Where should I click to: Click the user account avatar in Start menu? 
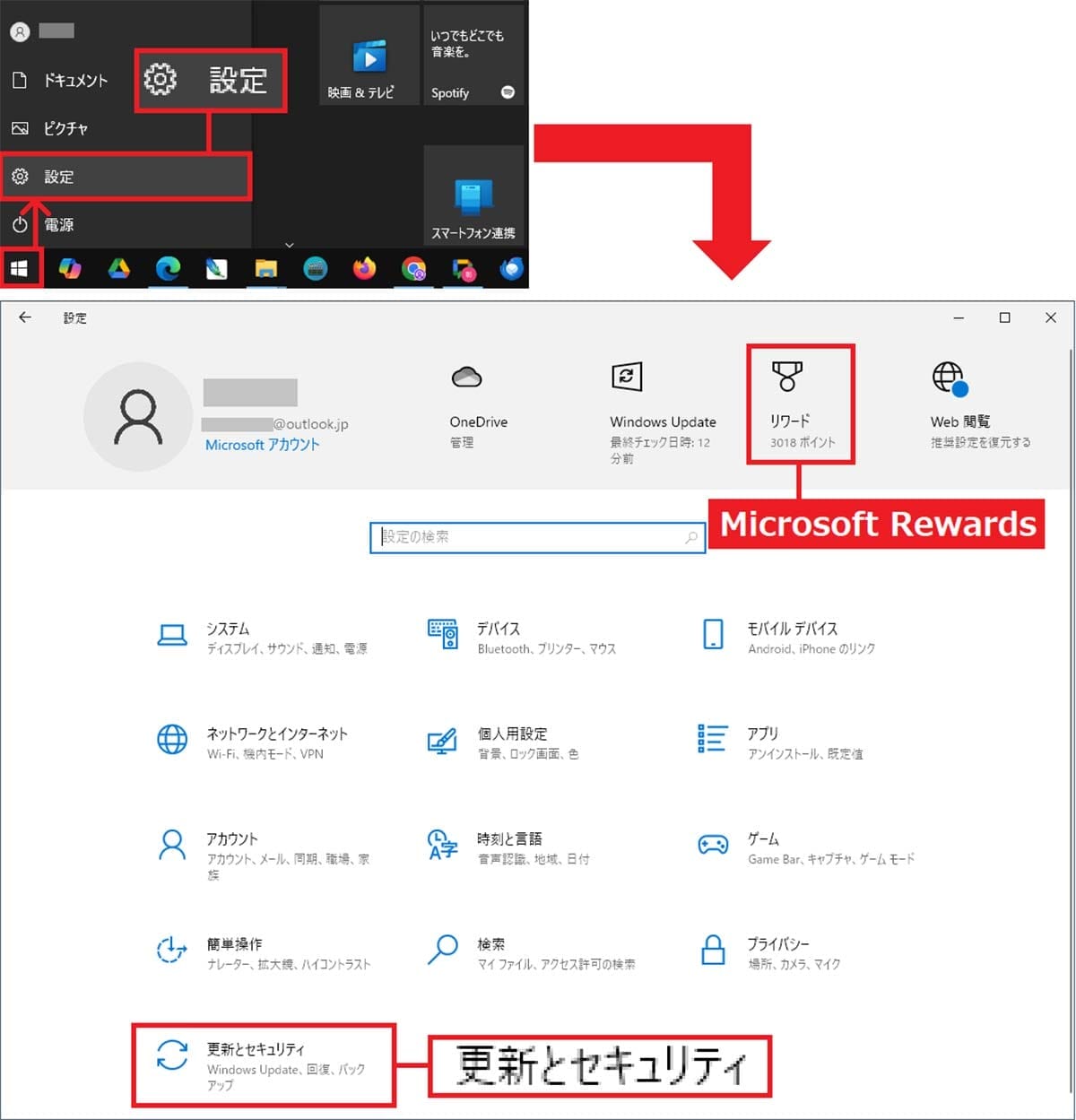coord(20,31)
